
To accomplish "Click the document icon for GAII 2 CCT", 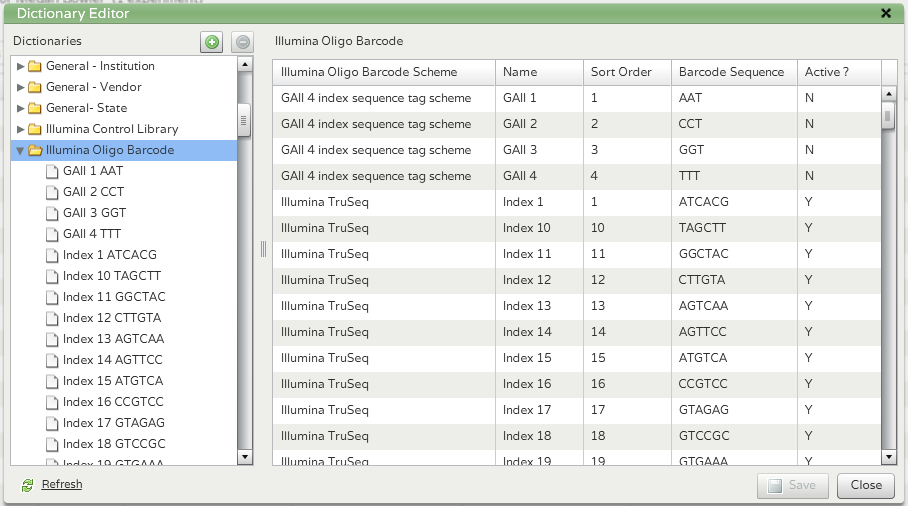I will (x=52, y=192).
